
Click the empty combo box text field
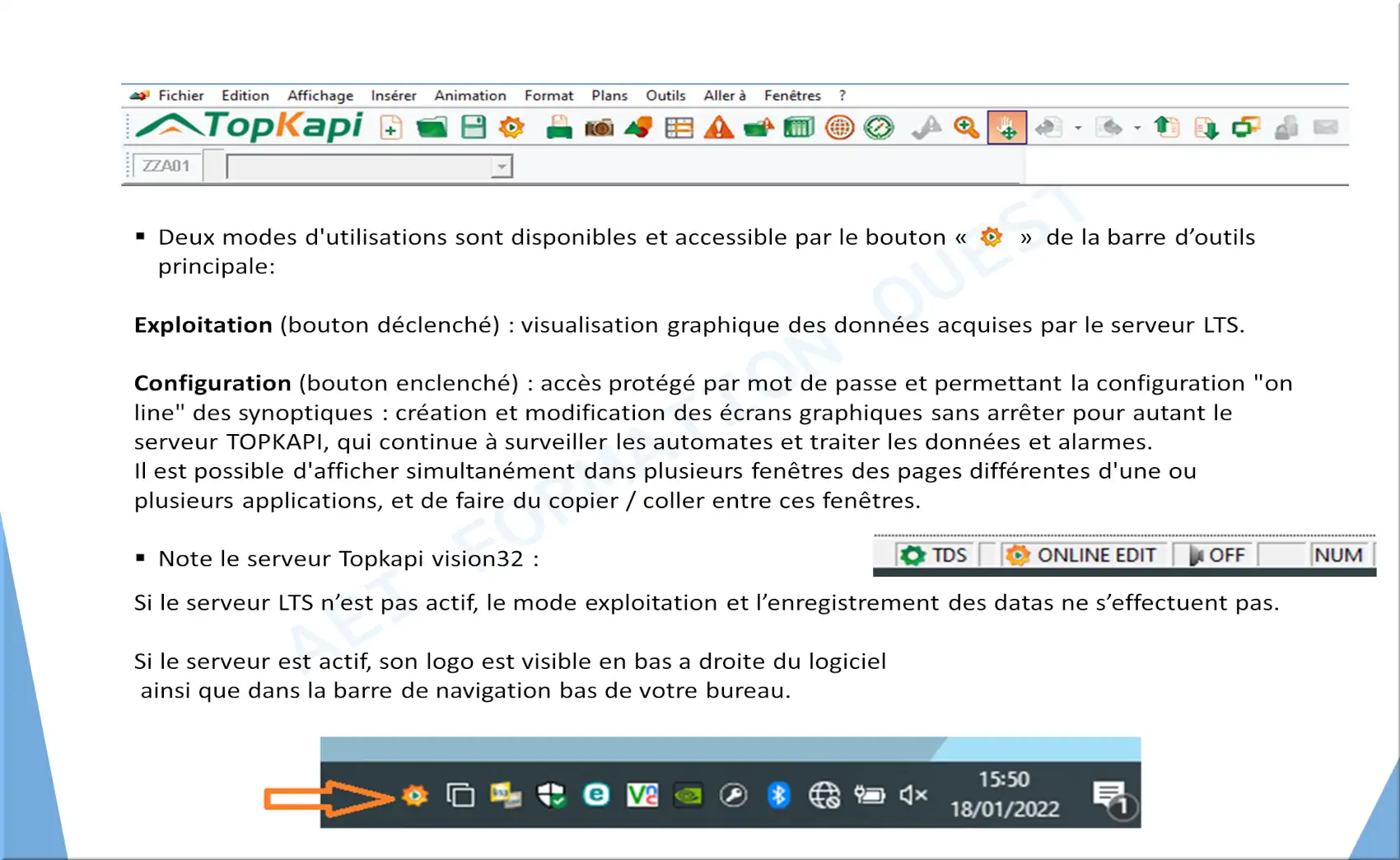coord(359,166)
